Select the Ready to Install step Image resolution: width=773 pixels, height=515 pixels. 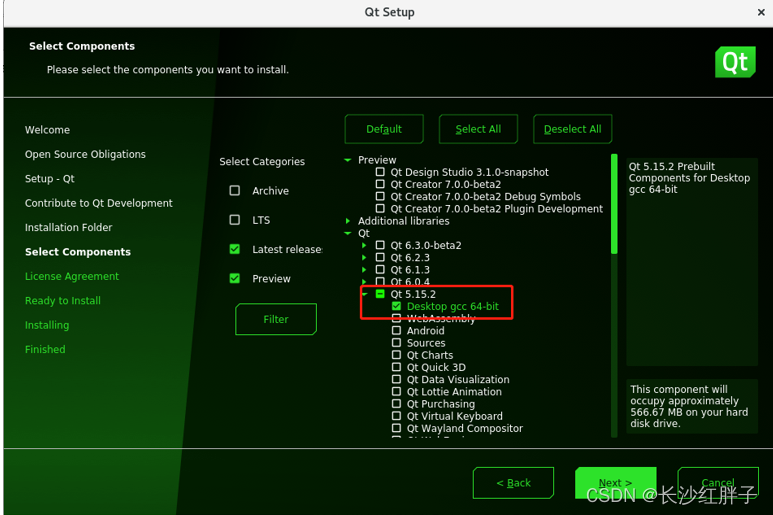point(63,301)
